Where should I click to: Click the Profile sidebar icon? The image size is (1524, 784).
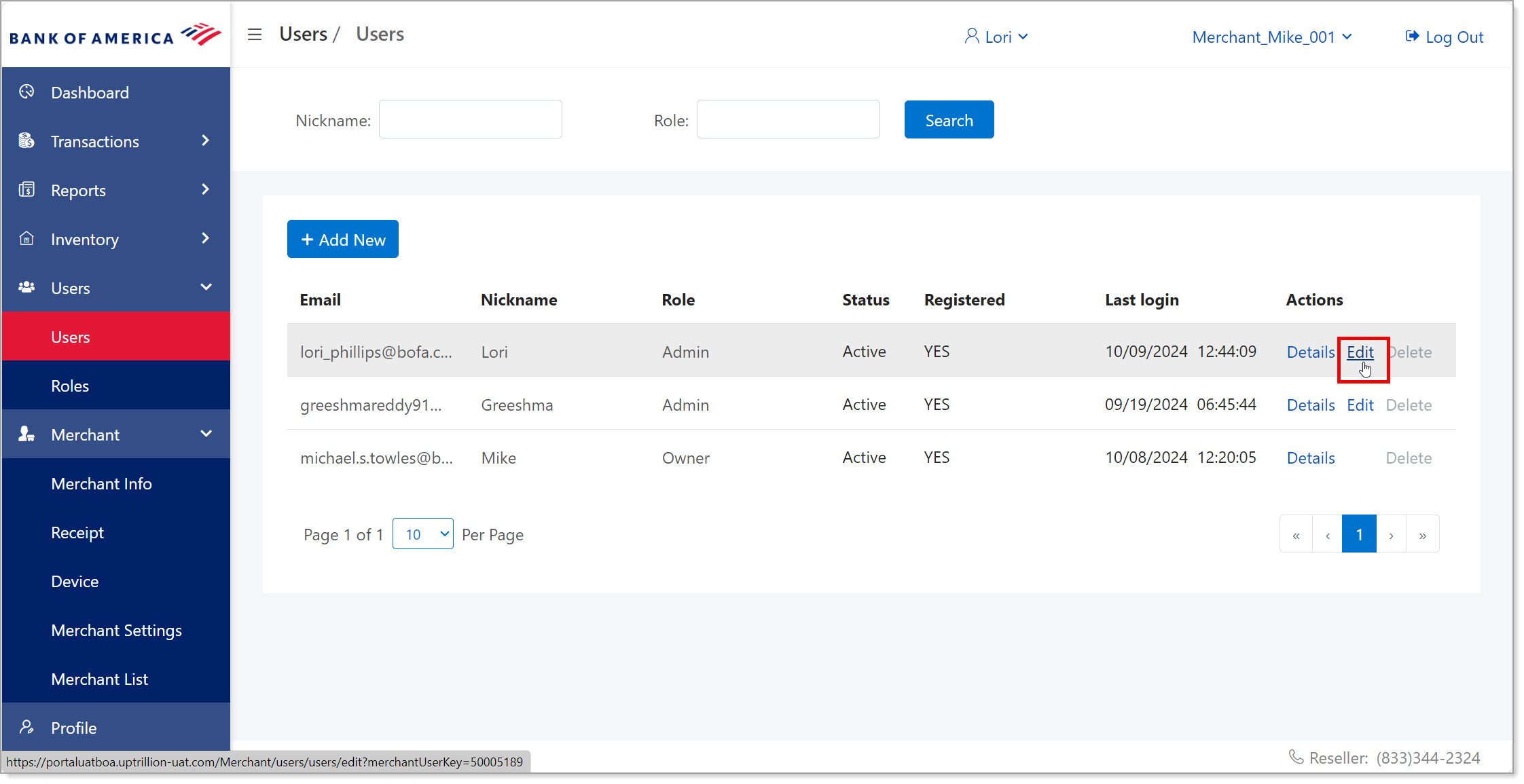tap(26, 727)
